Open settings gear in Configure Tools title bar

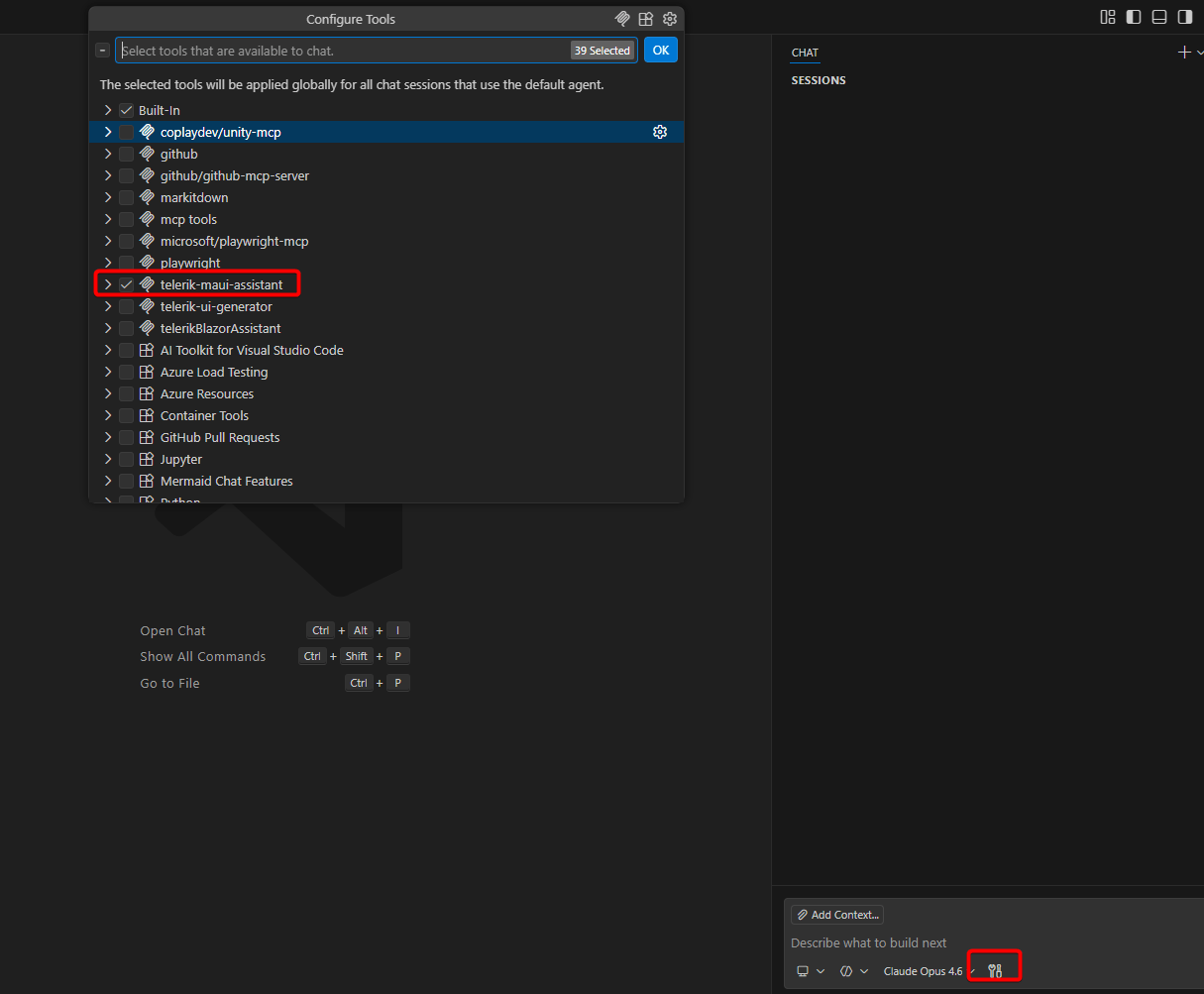[670, 19]
